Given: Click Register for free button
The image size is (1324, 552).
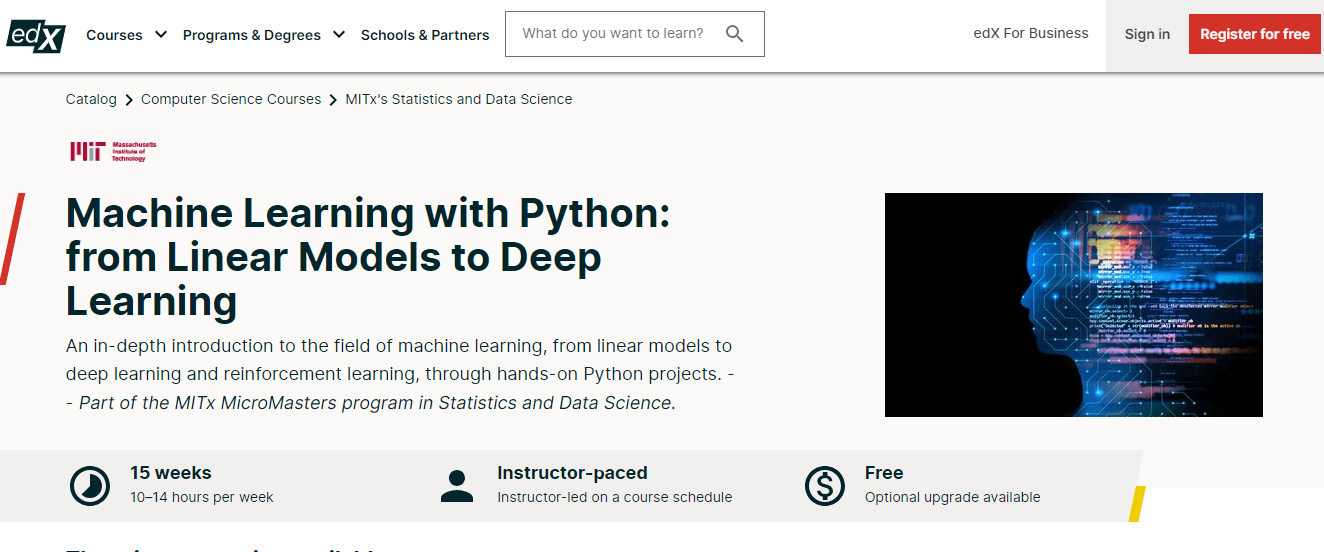Looking at the screenshot, I should (x=1255, y=34).
